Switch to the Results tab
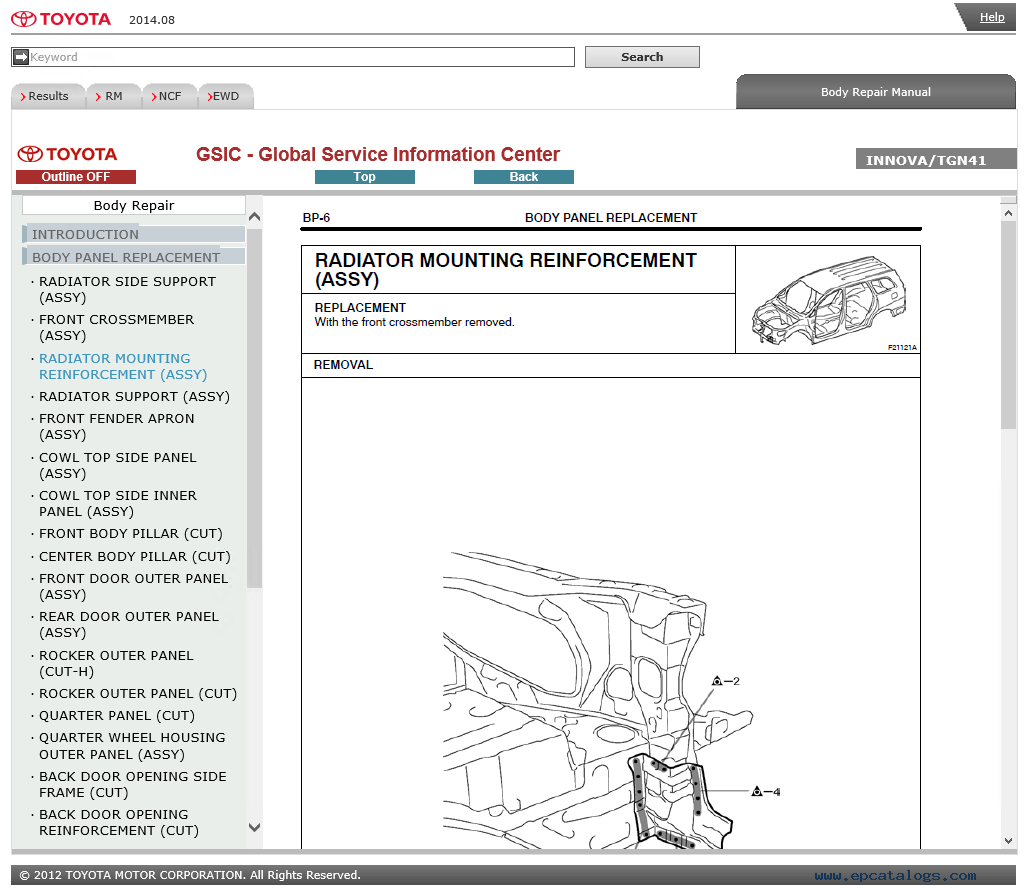 48,96
